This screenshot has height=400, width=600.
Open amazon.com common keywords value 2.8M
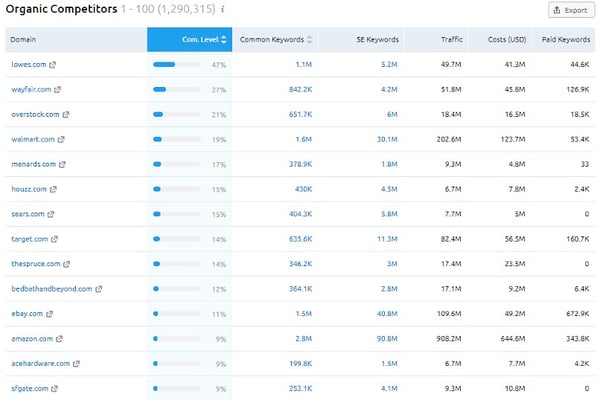coord(303,339)
